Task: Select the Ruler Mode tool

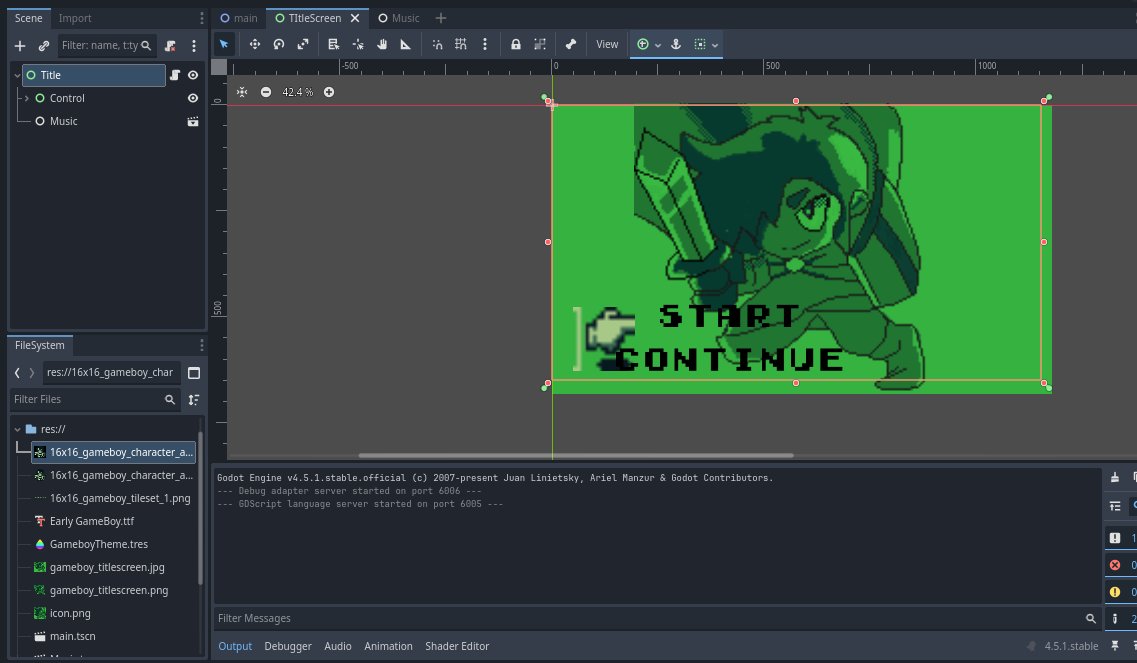Action: [x=406, y=44]
